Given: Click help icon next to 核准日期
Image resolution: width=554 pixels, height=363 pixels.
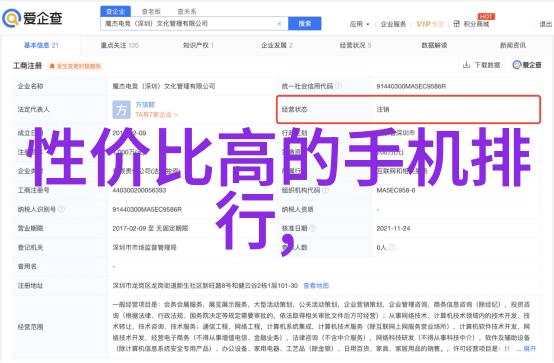Looking at the screenshot, I should pyautogui.click(x=312, y=228).
